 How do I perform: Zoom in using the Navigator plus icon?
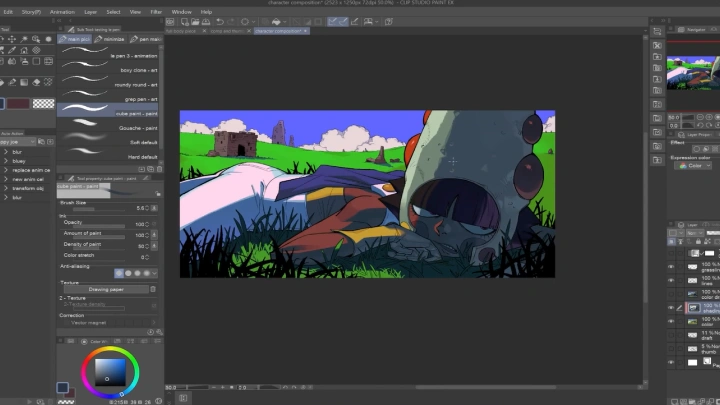point(709,118)
